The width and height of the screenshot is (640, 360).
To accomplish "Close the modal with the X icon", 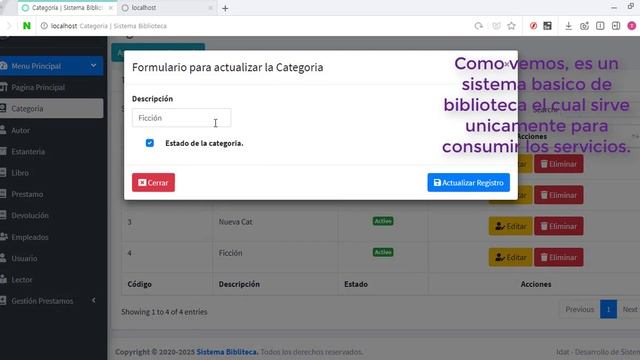I will point(507,64).
